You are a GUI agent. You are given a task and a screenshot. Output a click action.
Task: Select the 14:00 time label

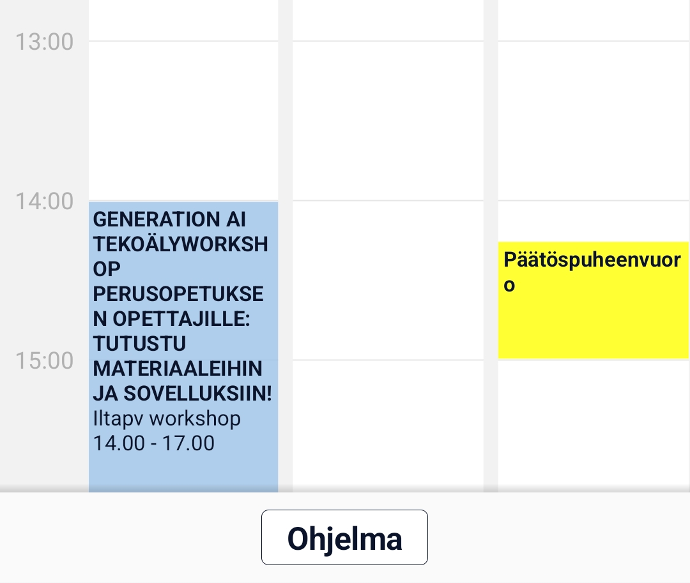click(x=44, y=202)
